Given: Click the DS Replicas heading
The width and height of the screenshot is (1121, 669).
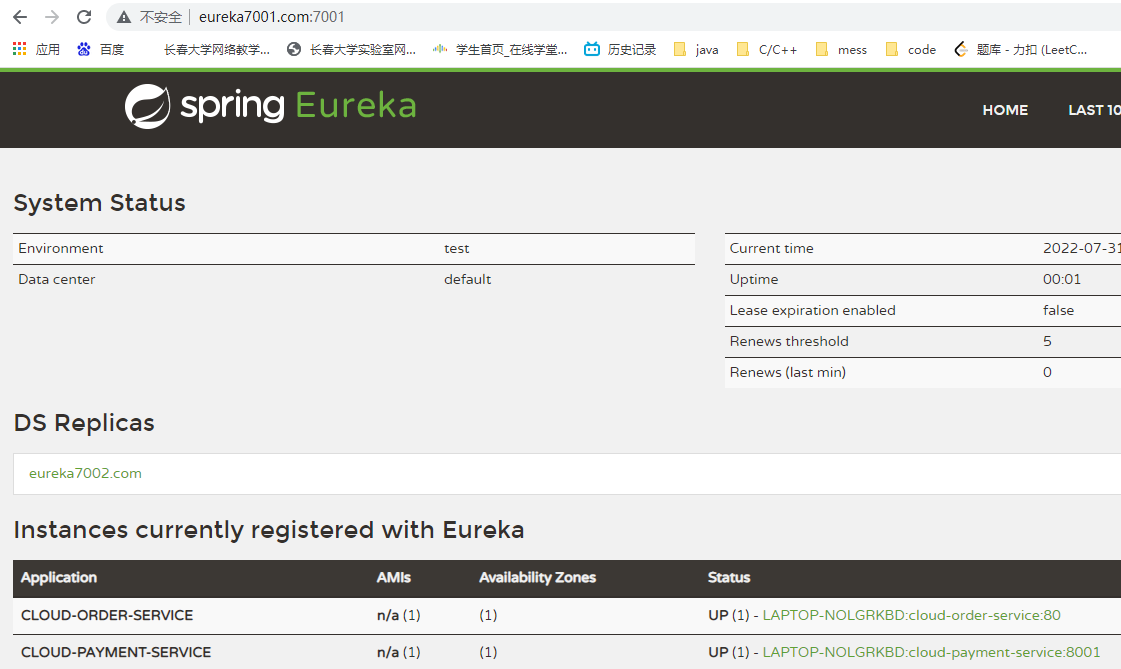Looking at the screenshot, I should click(84, 423).
